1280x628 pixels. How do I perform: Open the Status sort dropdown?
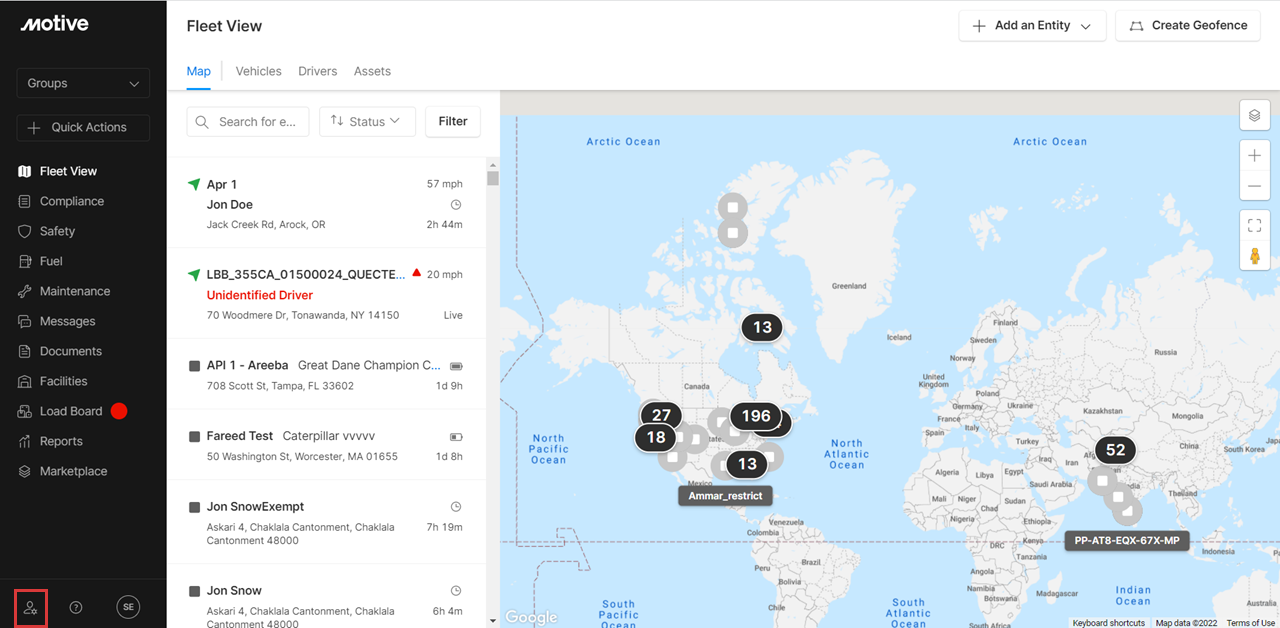coord(367,121)
